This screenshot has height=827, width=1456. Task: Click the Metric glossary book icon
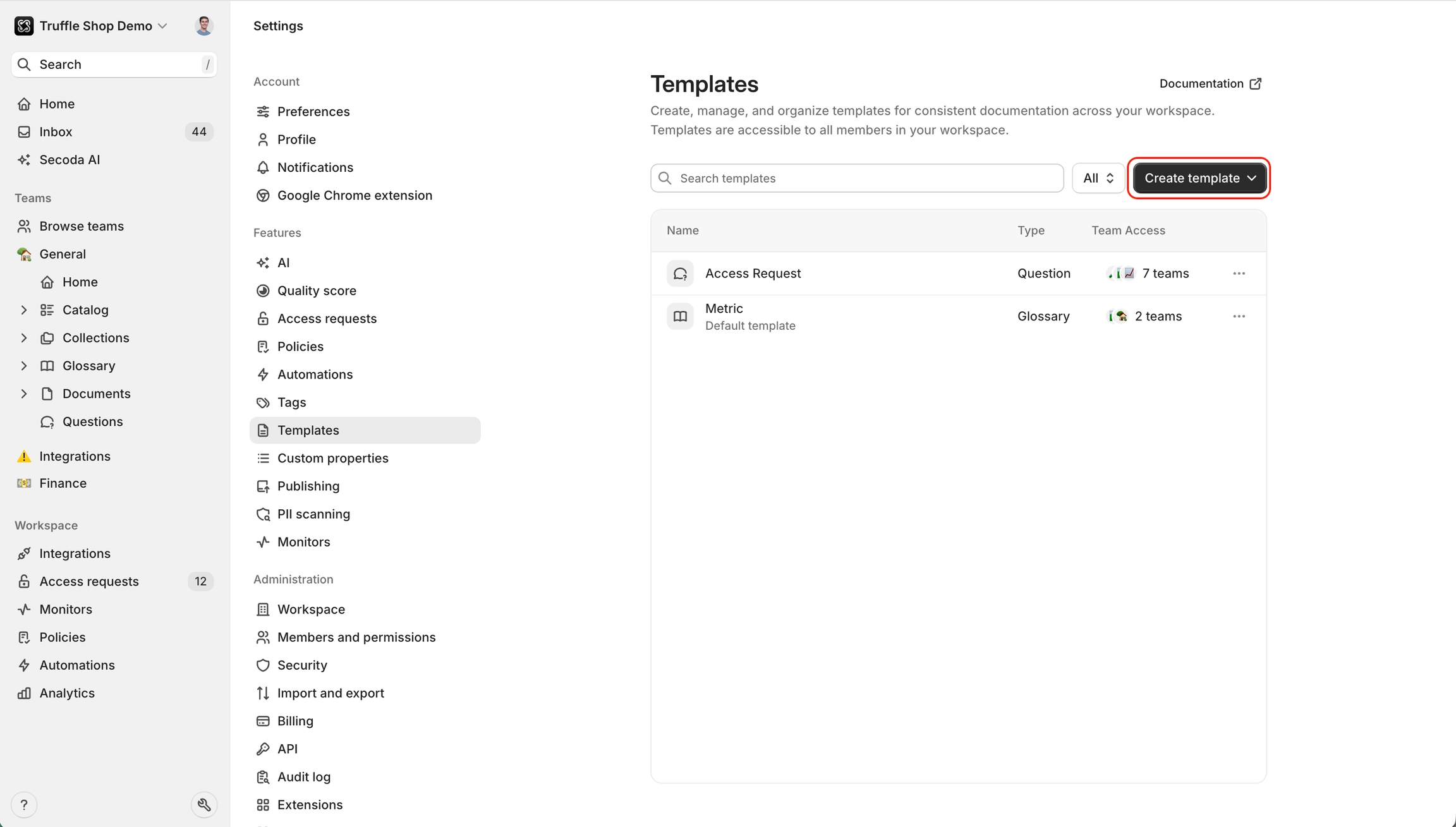pyautogui.click(x=680, y=317)
